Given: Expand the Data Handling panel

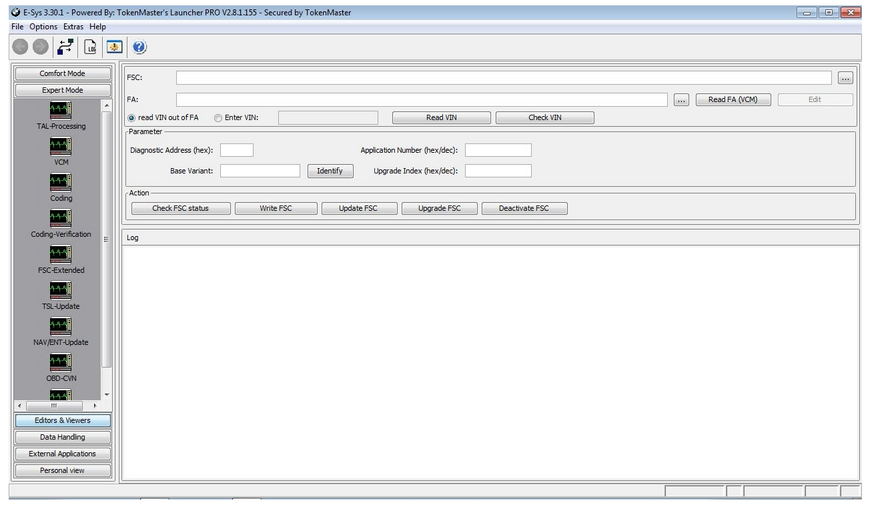Looking at the screenshot, I should point(63,437).
